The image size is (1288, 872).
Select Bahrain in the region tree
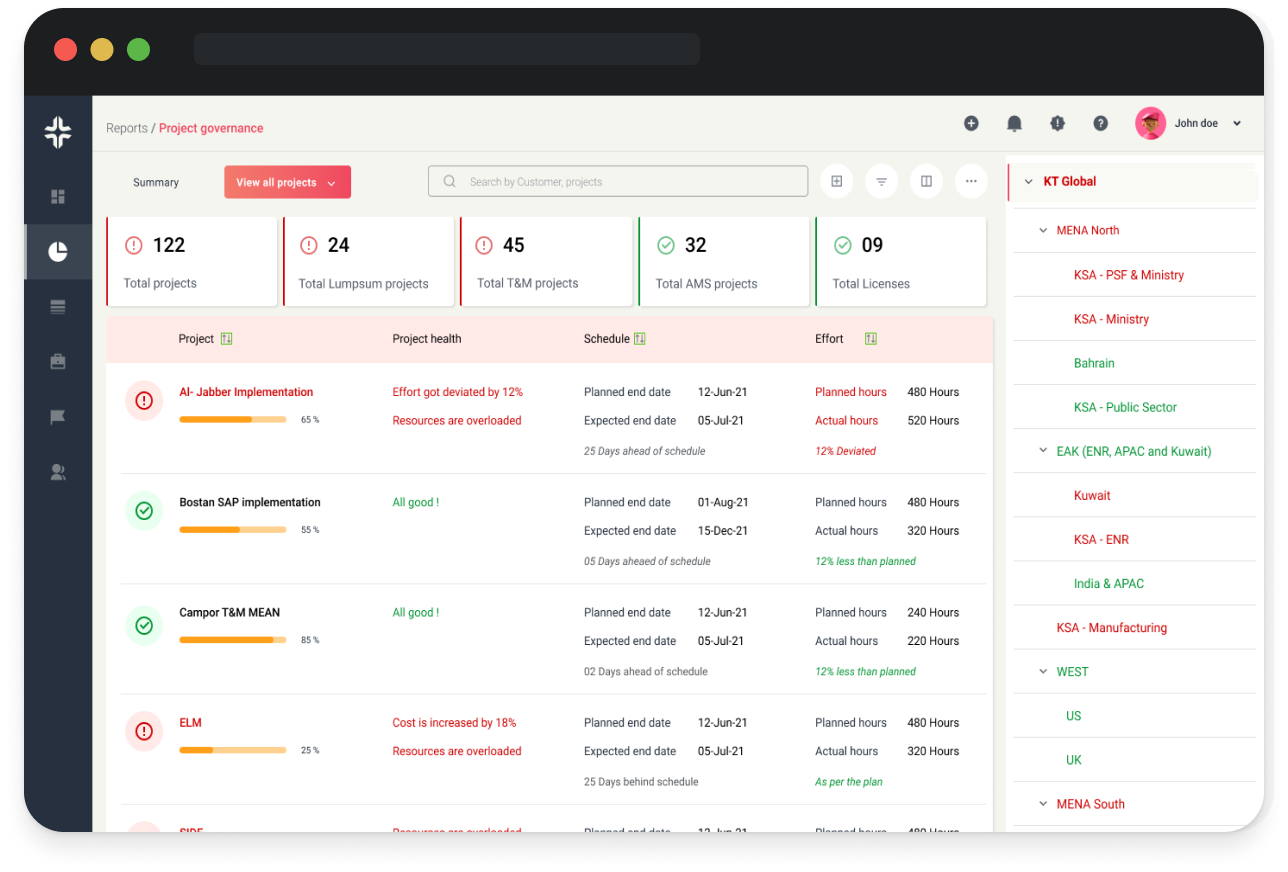click(1094, 363)
